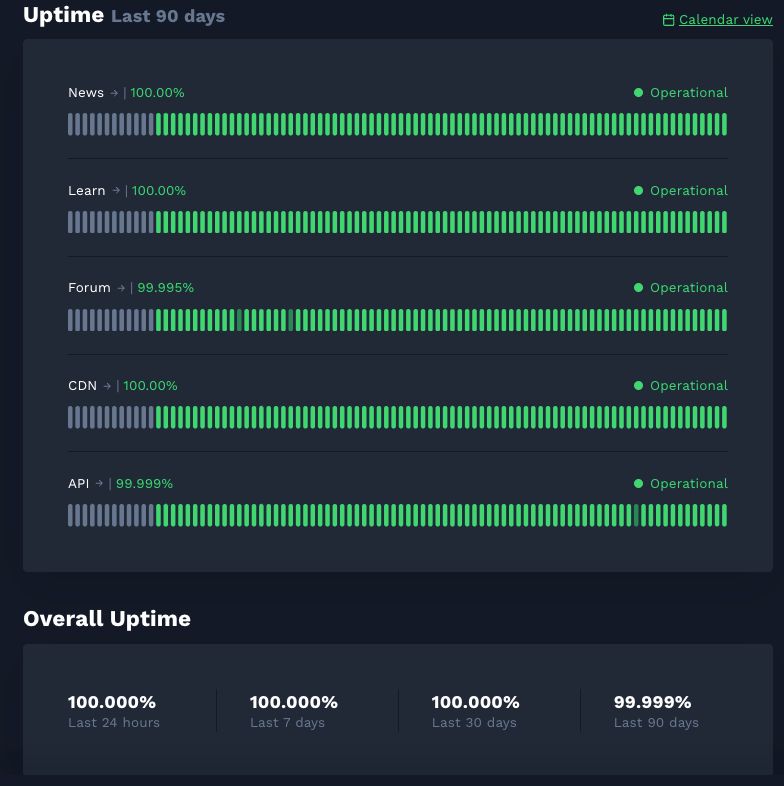The width and height of the screenshot is (784, 786).
Task: Open the Learn service link
Action: pos(87,190)
